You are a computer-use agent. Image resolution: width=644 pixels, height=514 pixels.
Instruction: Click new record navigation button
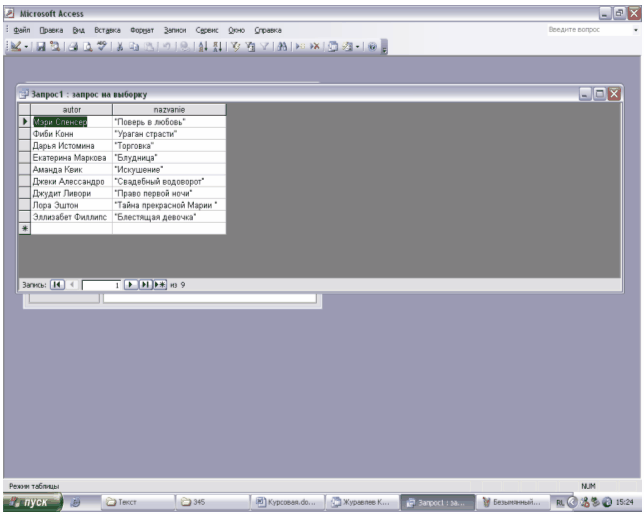click(159, 284)
